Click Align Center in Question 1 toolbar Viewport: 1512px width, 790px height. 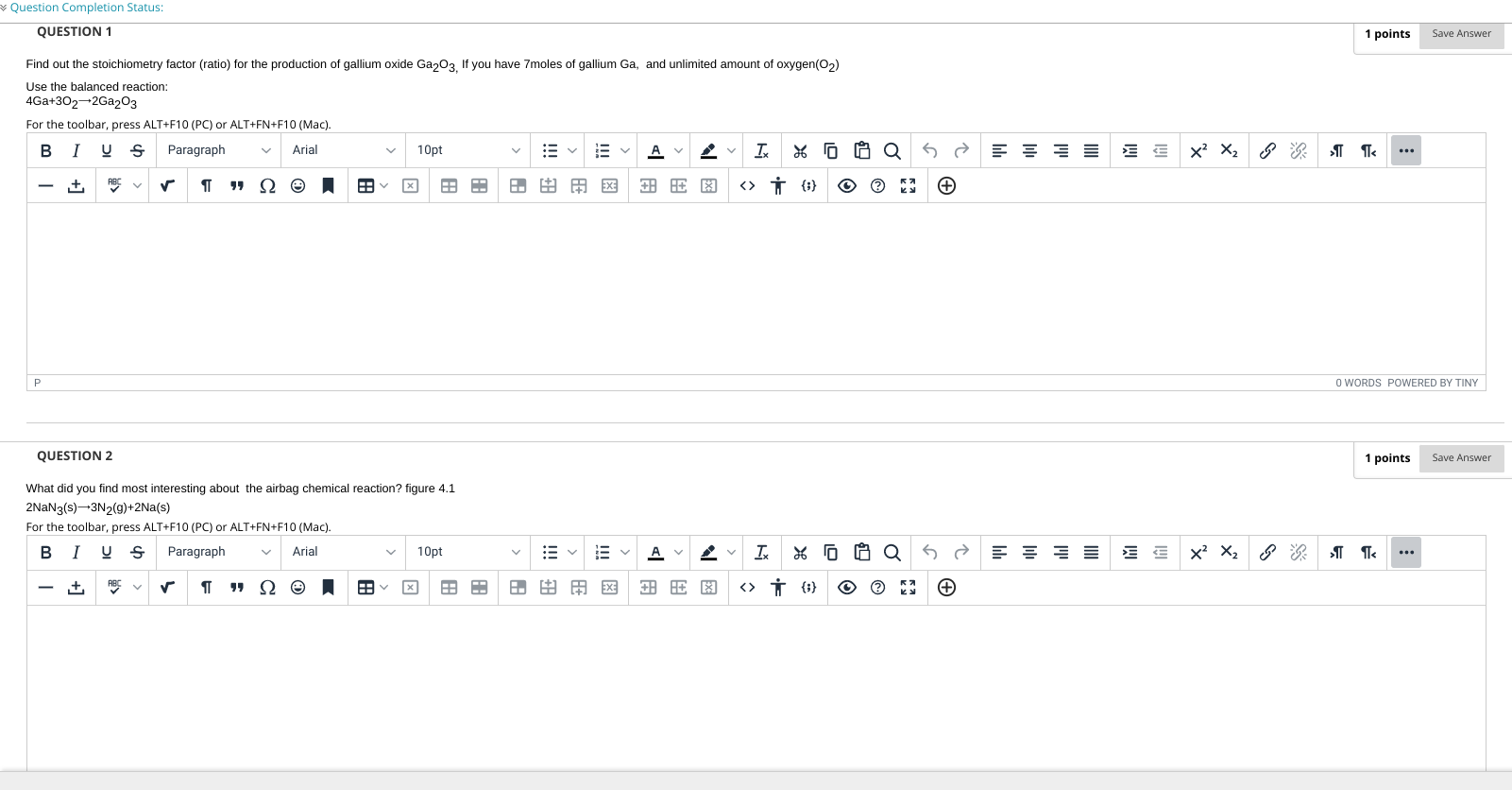click(1030, 150)
